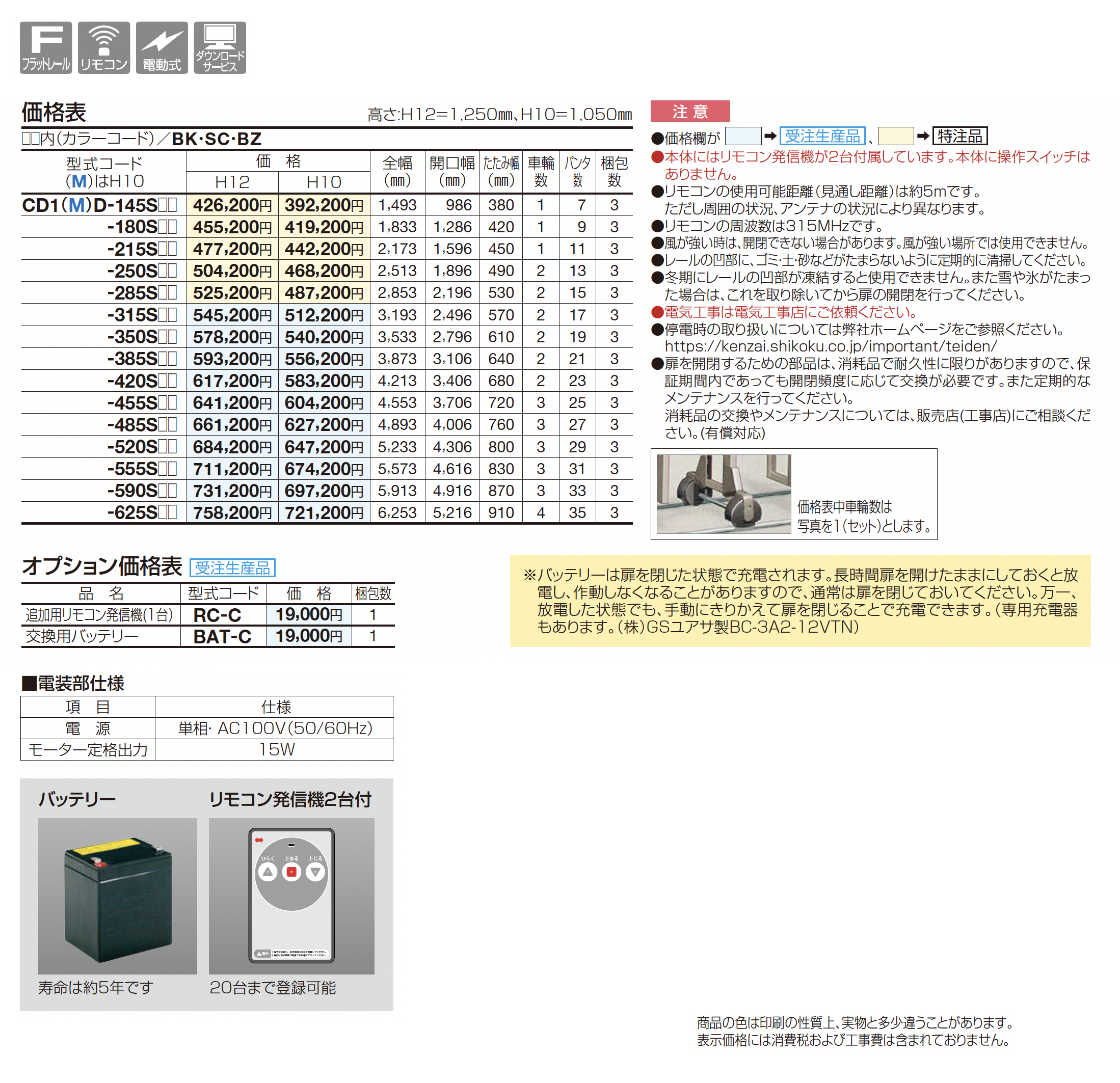Click the 電動式 electric type icon
This screenshot has height=1083, width=1120.
pyautogui.click(x=162, y=47)
